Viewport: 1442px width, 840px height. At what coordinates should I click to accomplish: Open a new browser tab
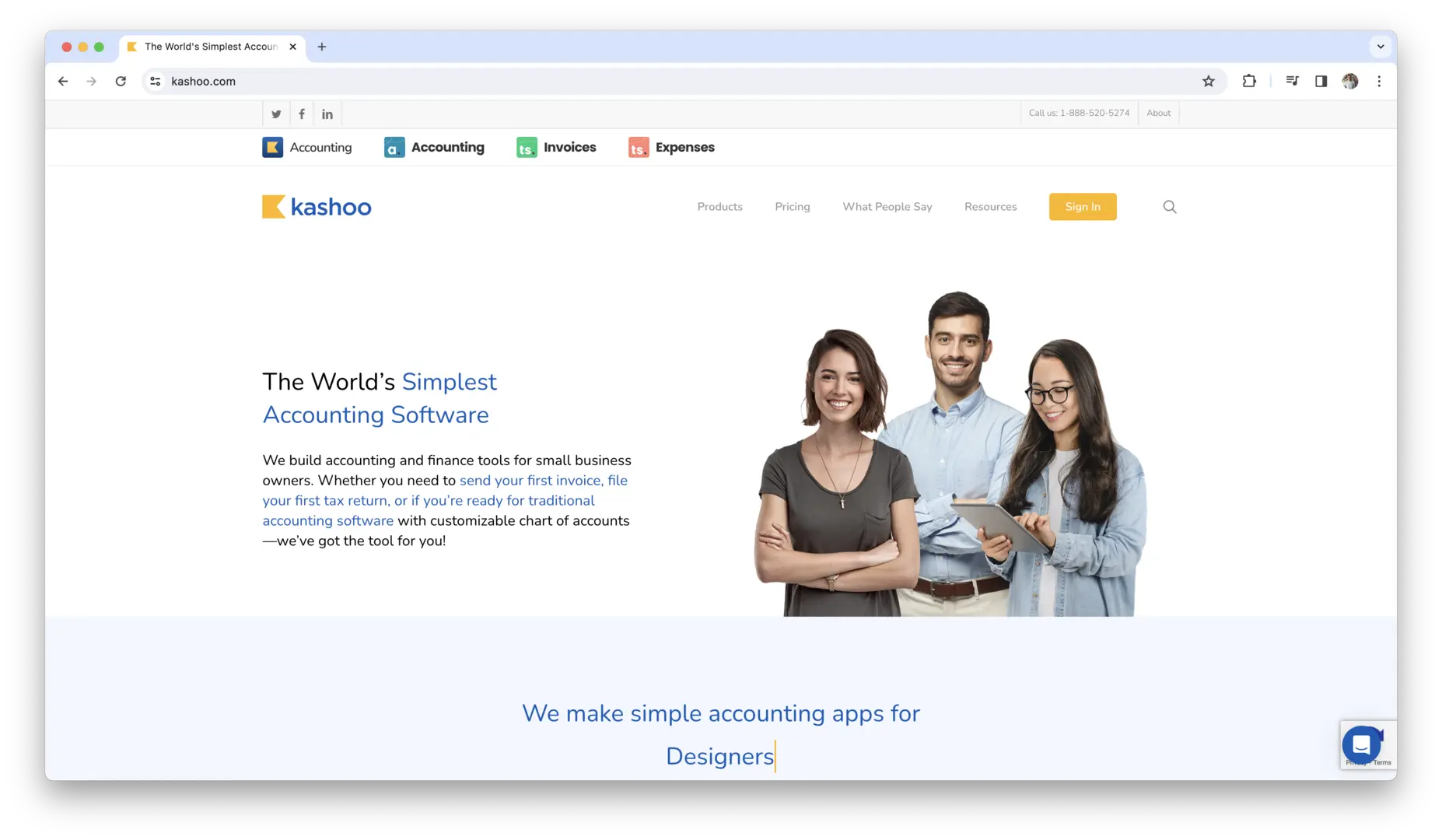coord(321,47)
